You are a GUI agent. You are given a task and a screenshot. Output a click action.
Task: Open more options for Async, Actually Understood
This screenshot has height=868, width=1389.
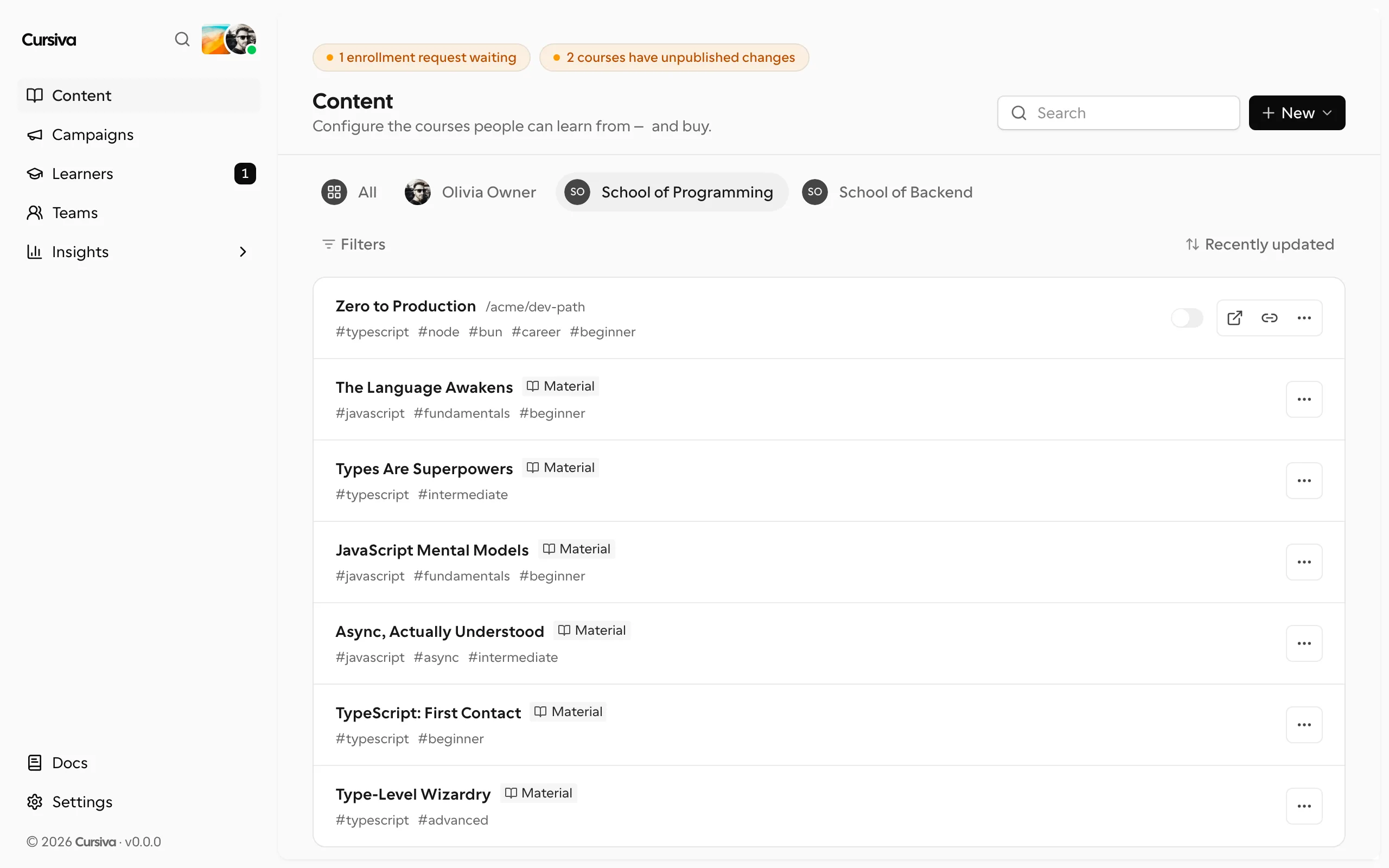(1304, 643)
